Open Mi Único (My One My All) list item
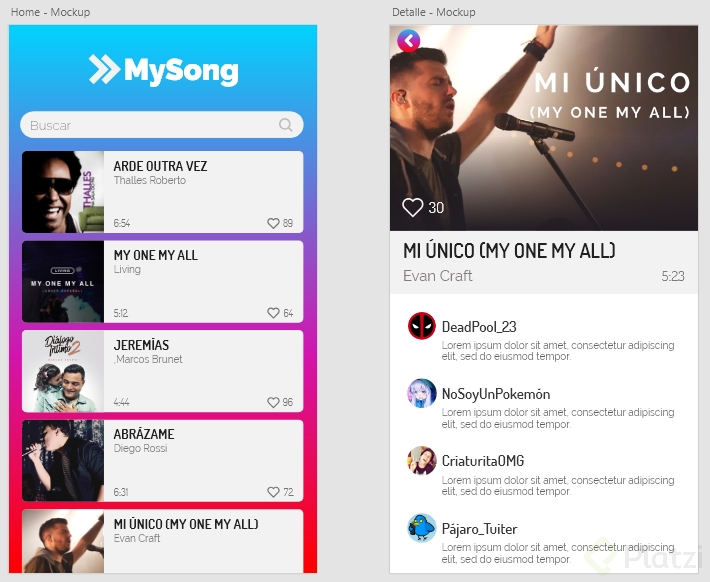 coord(163,541)
